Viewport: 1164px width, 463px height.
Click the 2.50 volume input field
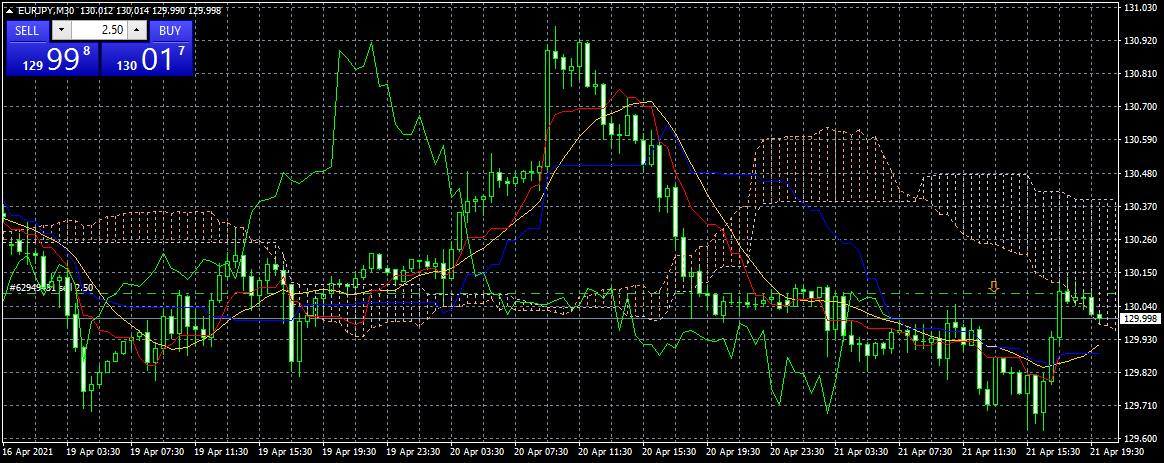pos(99,30)
